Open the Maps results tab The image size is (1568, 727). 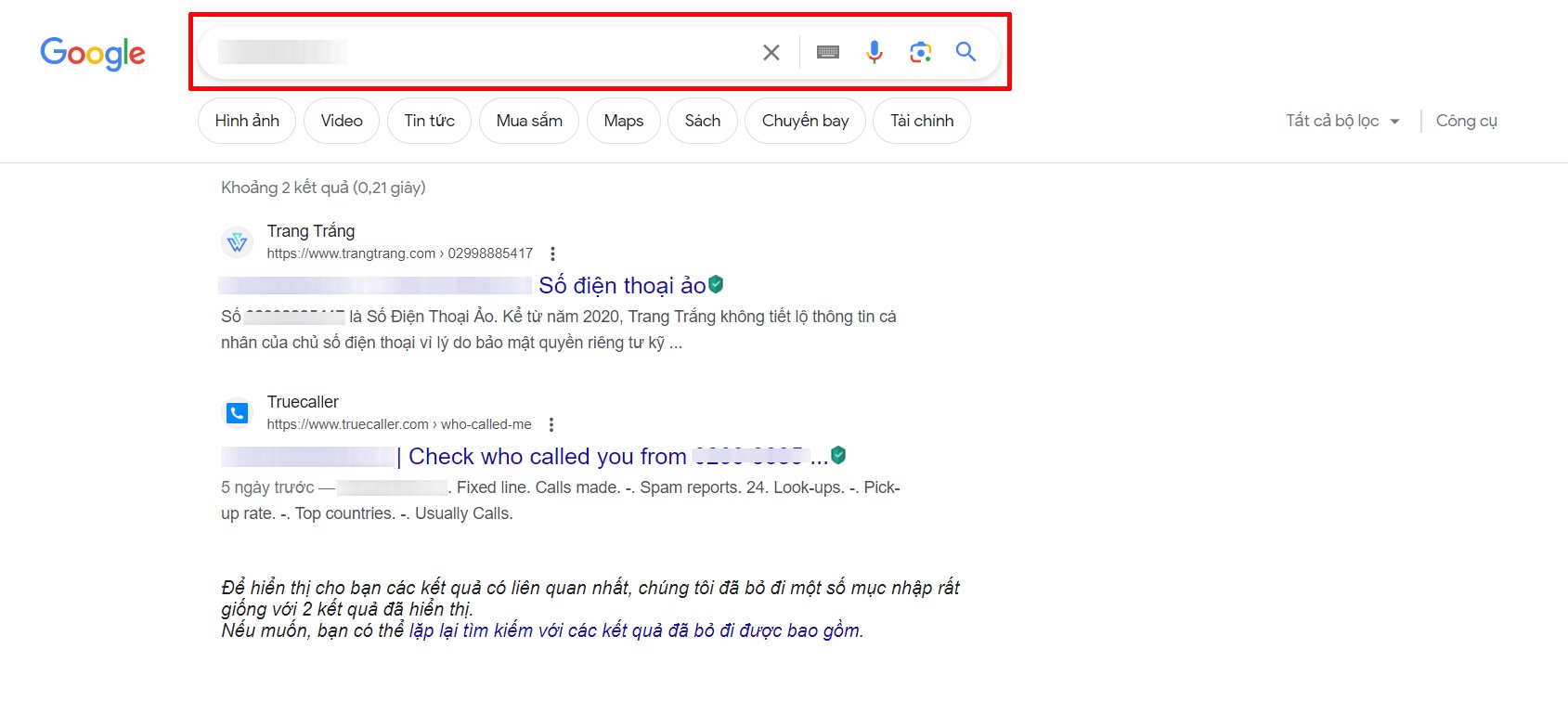tap(624, 121)
